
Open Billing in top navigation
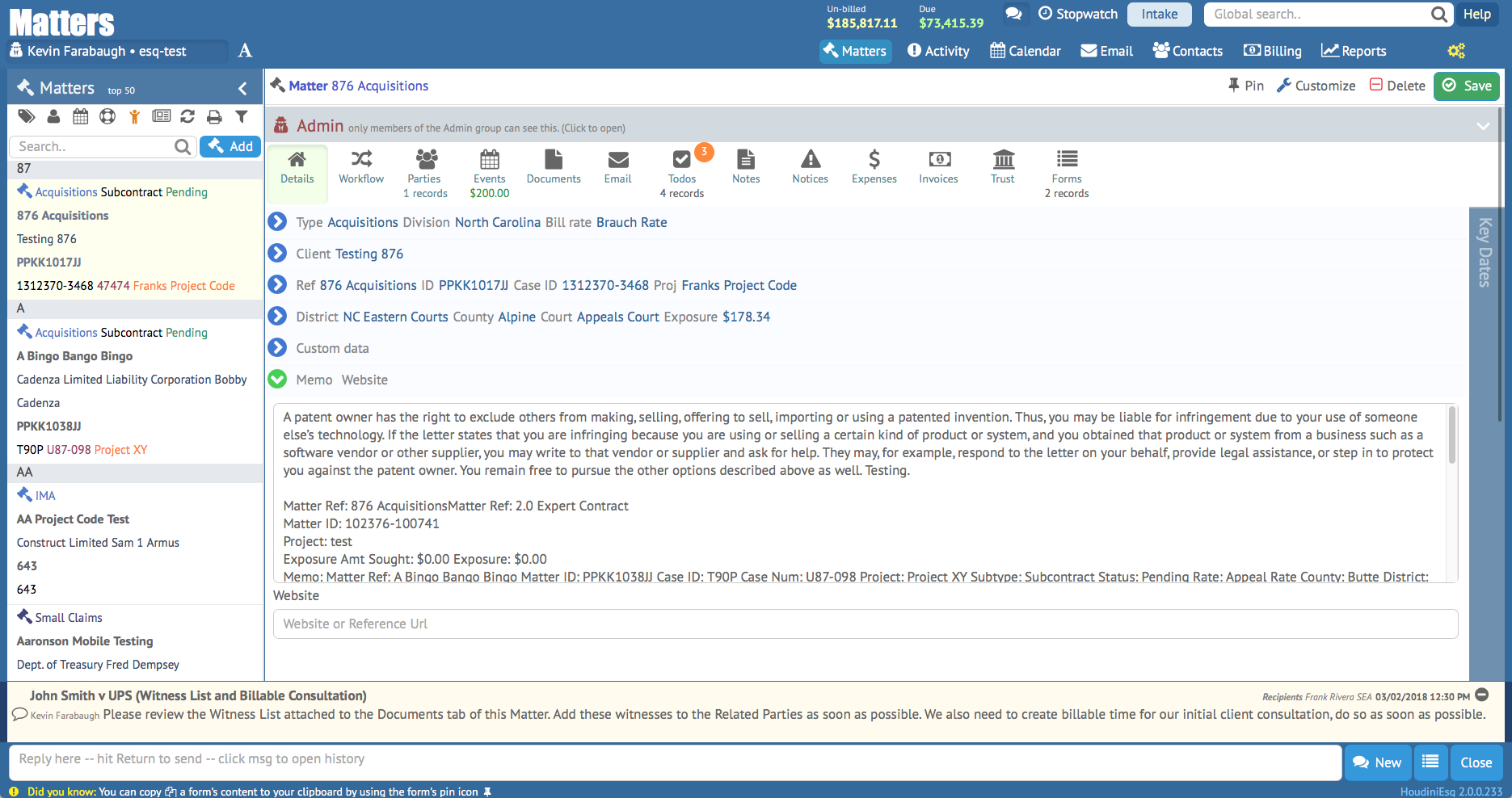coord(1273,51)
